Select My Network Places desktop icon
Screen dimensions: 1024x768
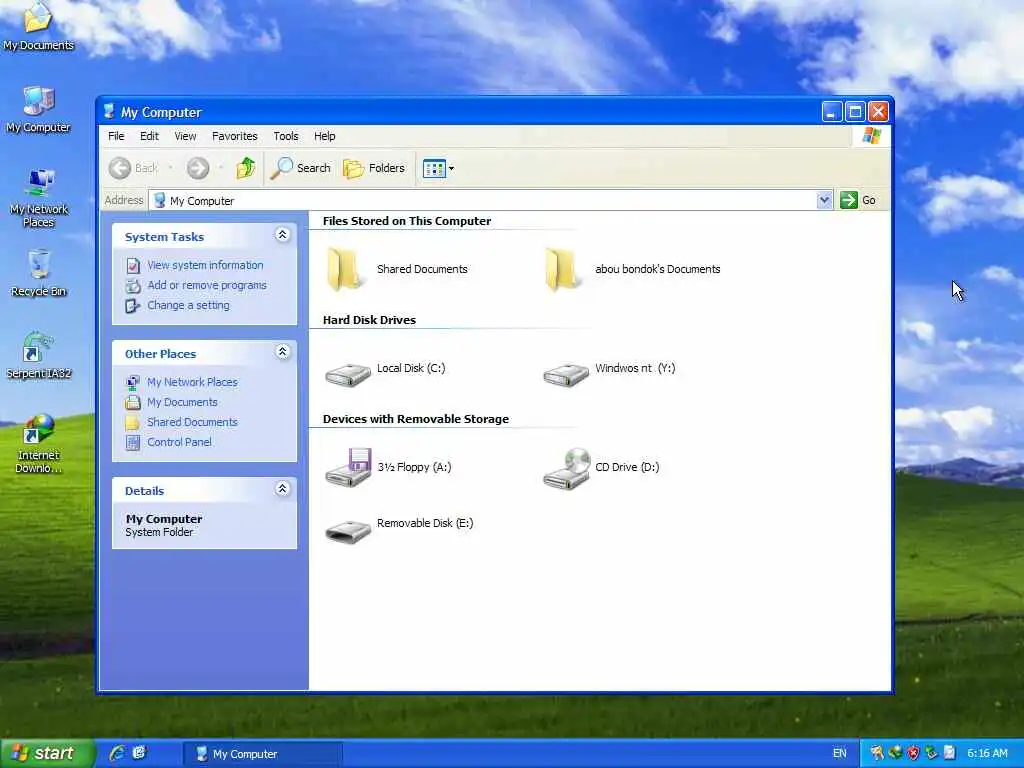point(39,197)
